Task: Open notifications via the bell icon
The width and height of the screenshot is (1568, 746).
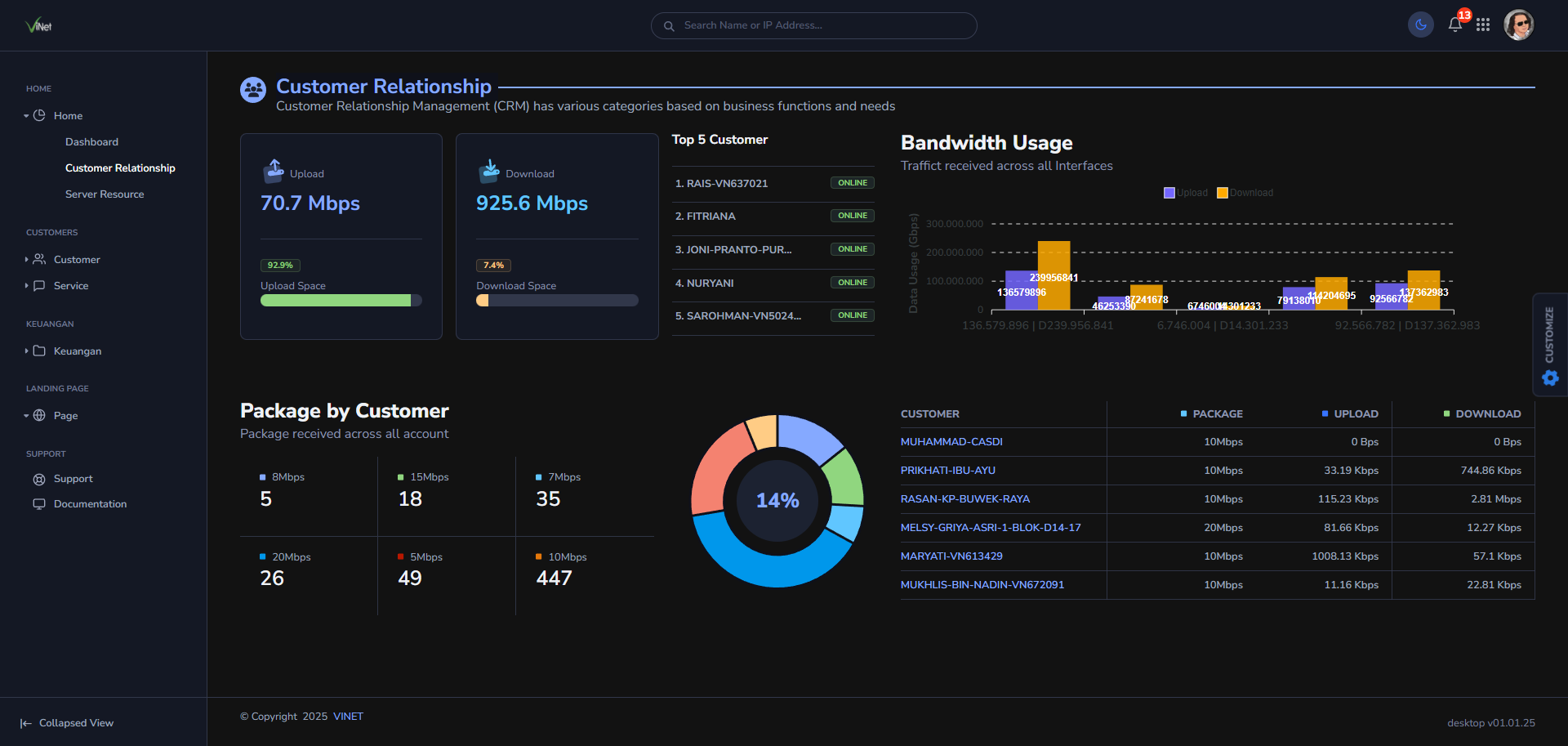Action: [x=1454, y=25]
